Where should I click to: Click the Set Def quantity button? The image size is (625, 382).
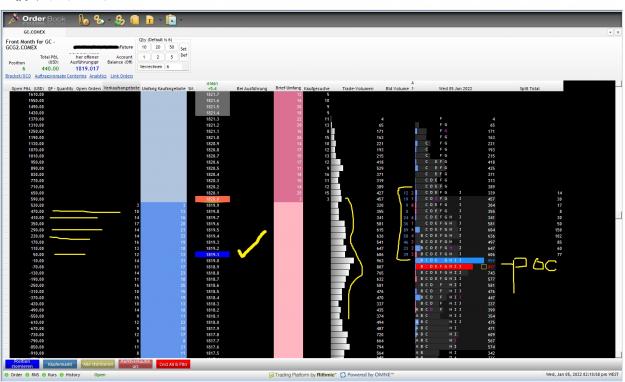[x=184, y=52]
